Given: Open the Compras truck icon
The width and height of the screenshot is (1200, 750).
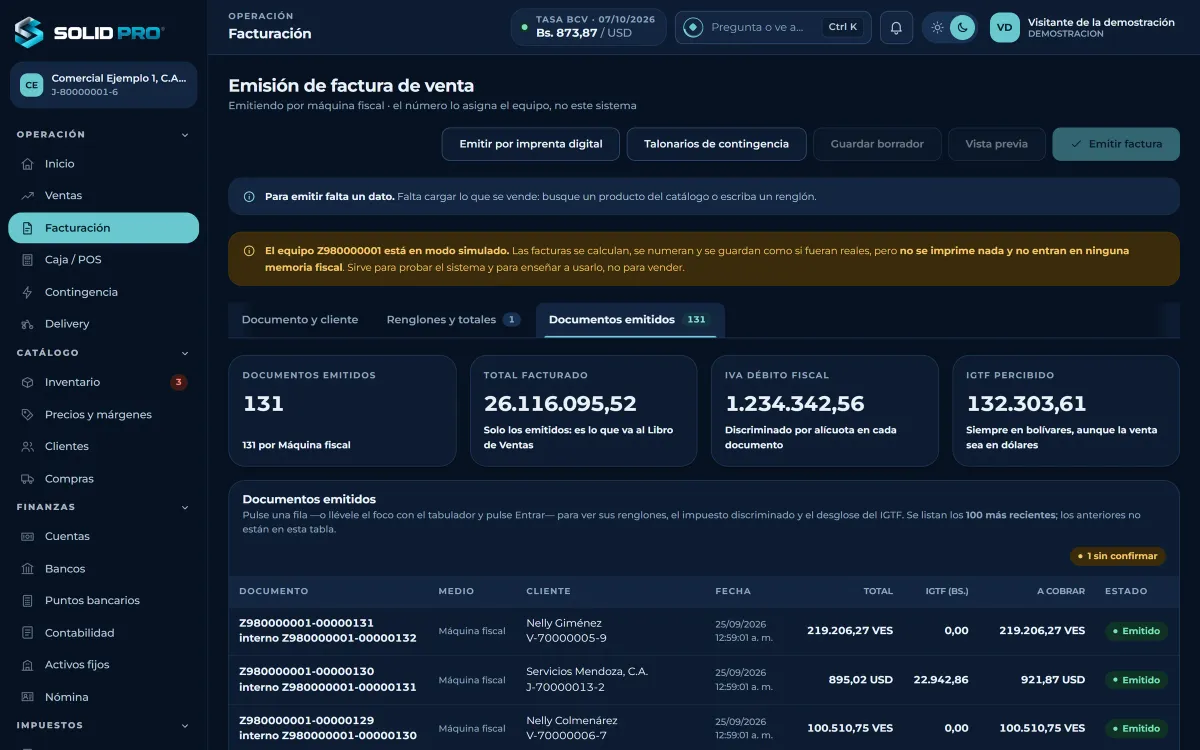Looking at the screenshot, I should click(x=27, y=479).
